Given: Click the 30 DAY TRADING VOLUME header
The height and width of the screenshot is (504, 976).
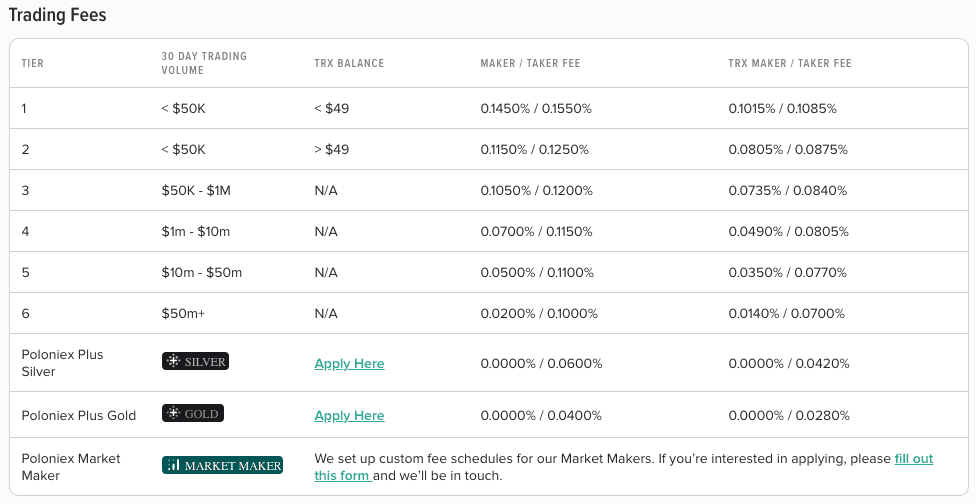Looking at the screenshot, I should (x=204, y=63).
